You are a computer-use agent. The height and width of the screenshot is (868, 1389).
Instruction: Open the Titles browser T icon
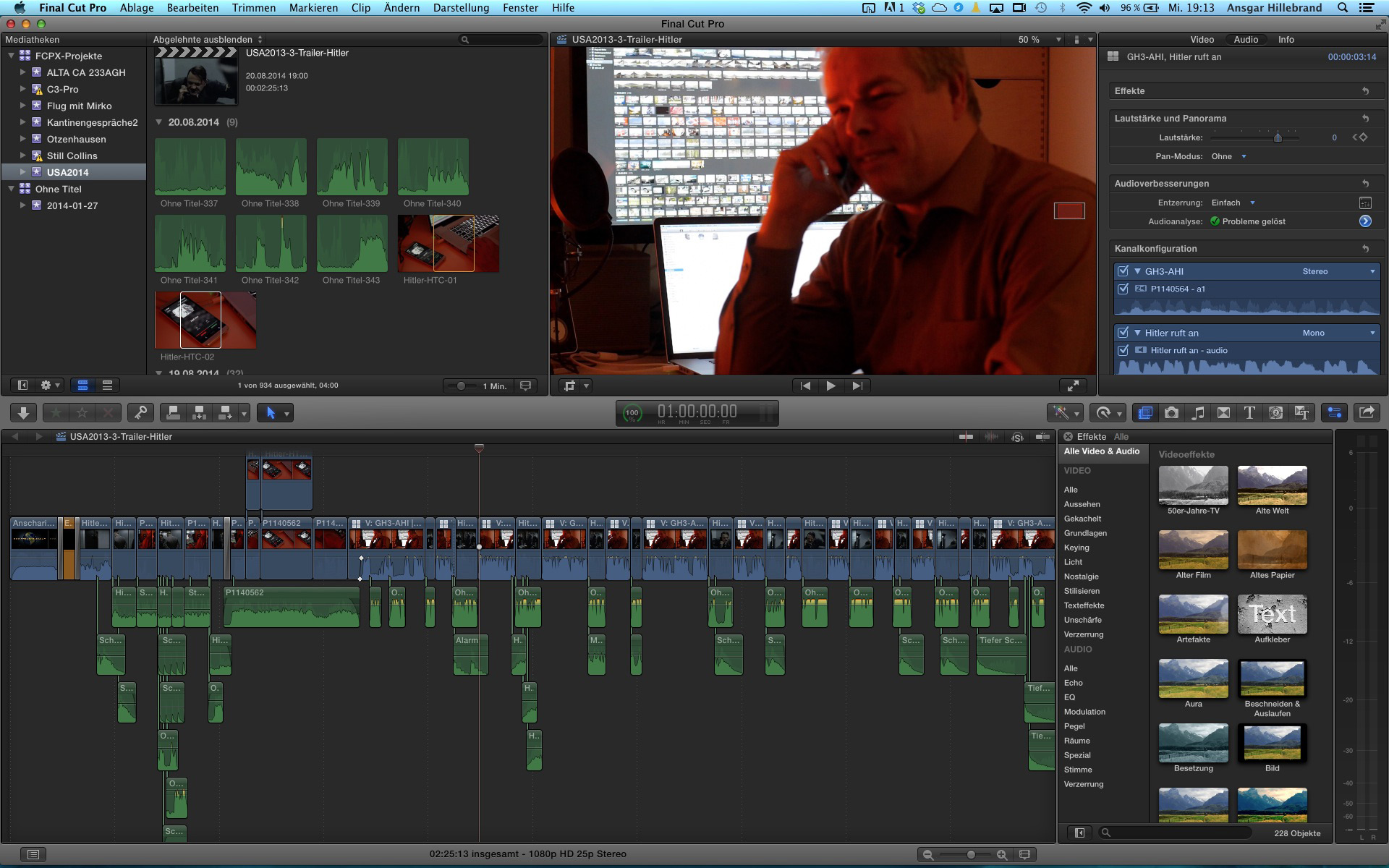pyautogui.click(x=1249, y=413)
